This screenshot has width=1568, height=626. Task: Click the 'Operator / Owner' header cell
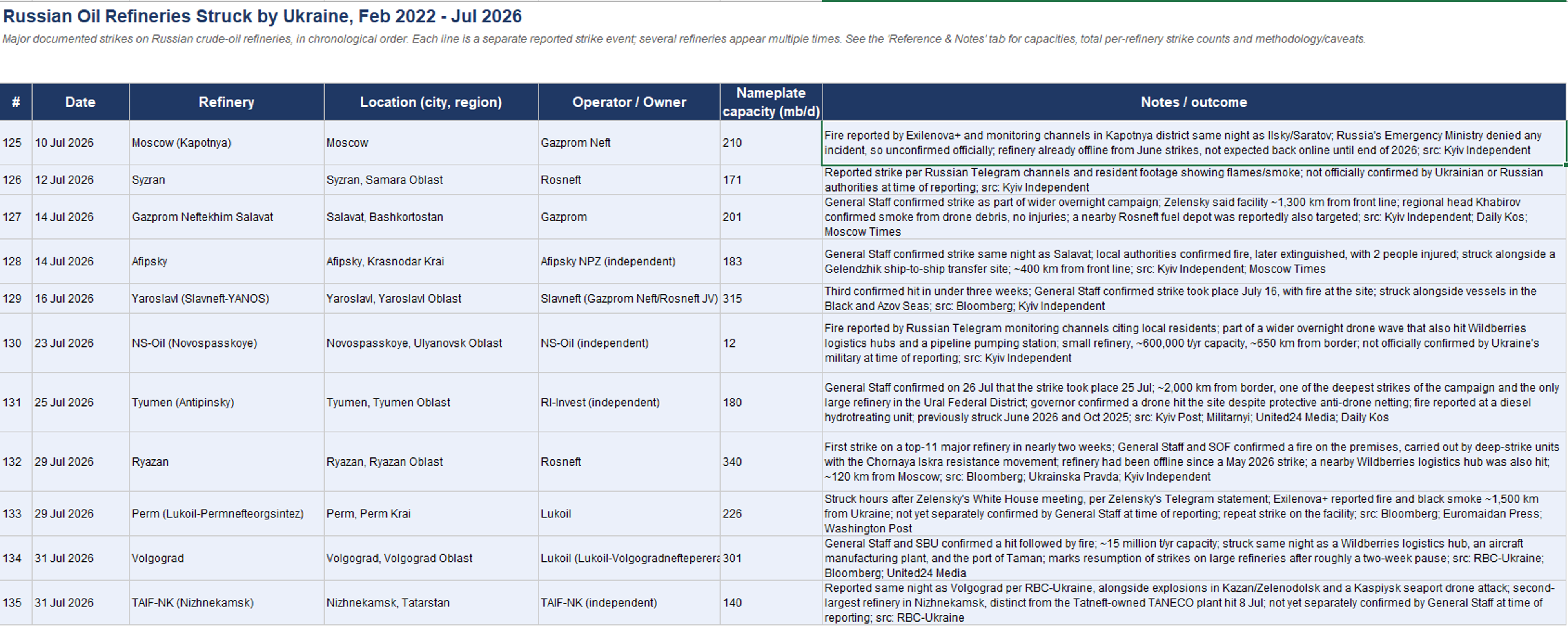pos(629,102)
